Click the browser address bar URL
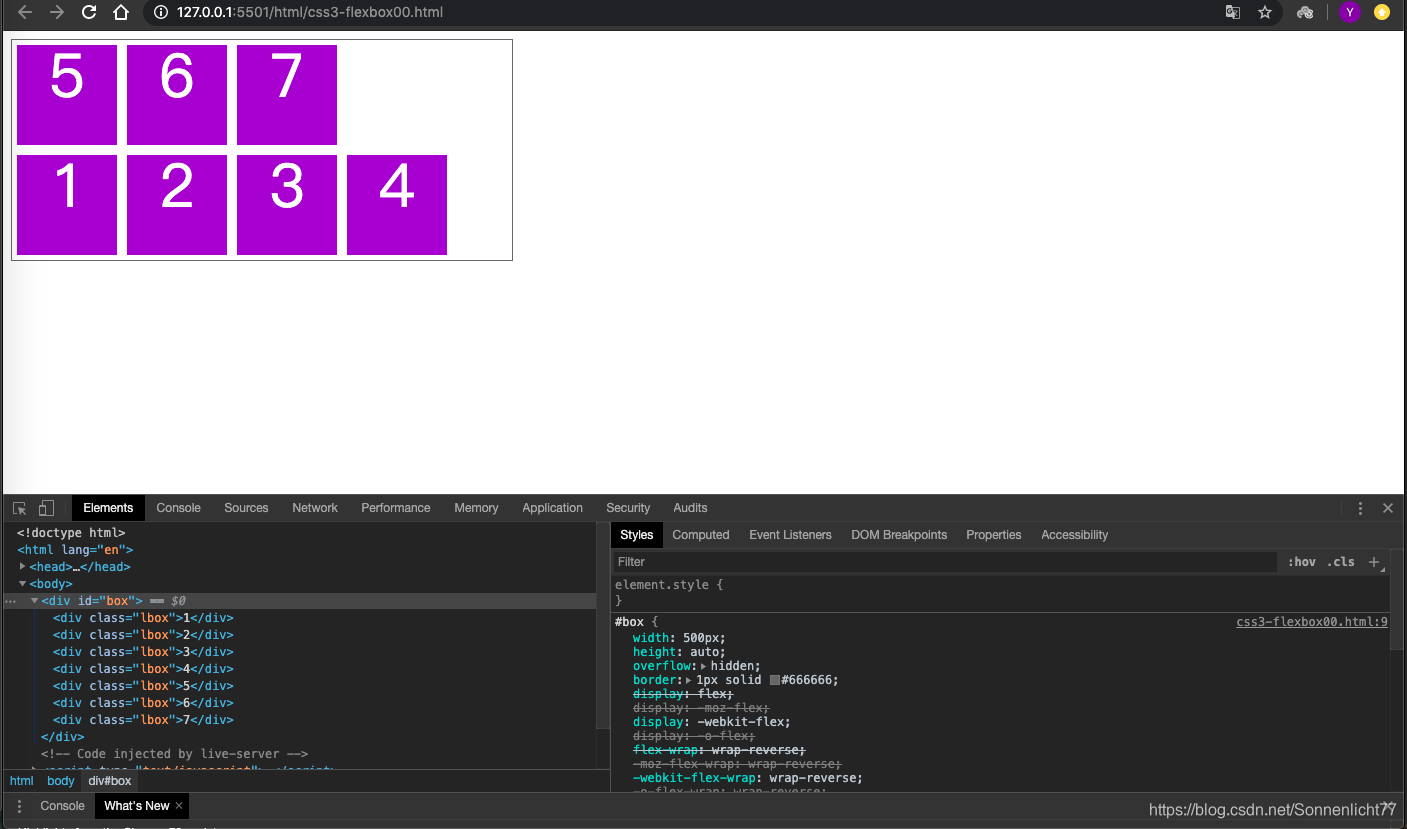Image resolution: width=1407 pixels, height=829 pixels. 310,12
